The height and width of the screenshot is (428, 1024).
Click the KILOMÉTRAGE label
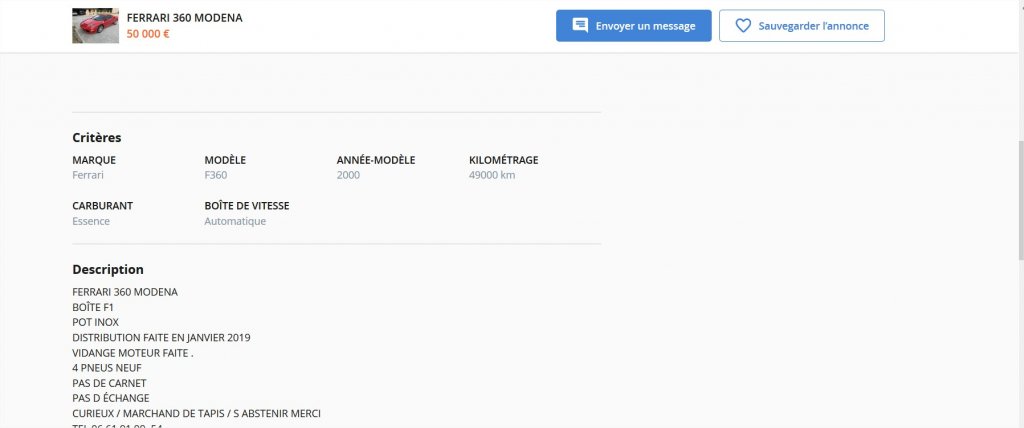504,160
